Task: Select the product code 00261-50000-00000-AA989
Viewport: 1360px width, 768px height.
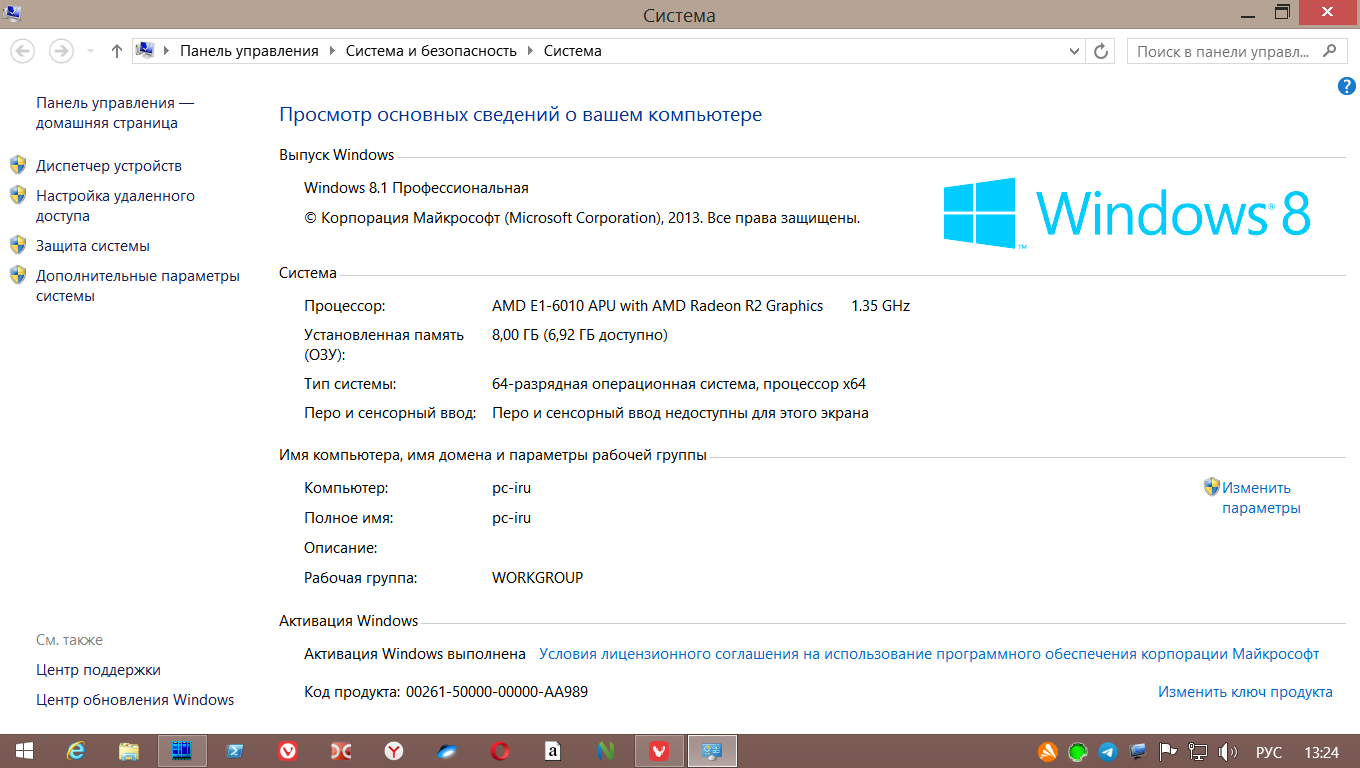Action: [497, 692]
